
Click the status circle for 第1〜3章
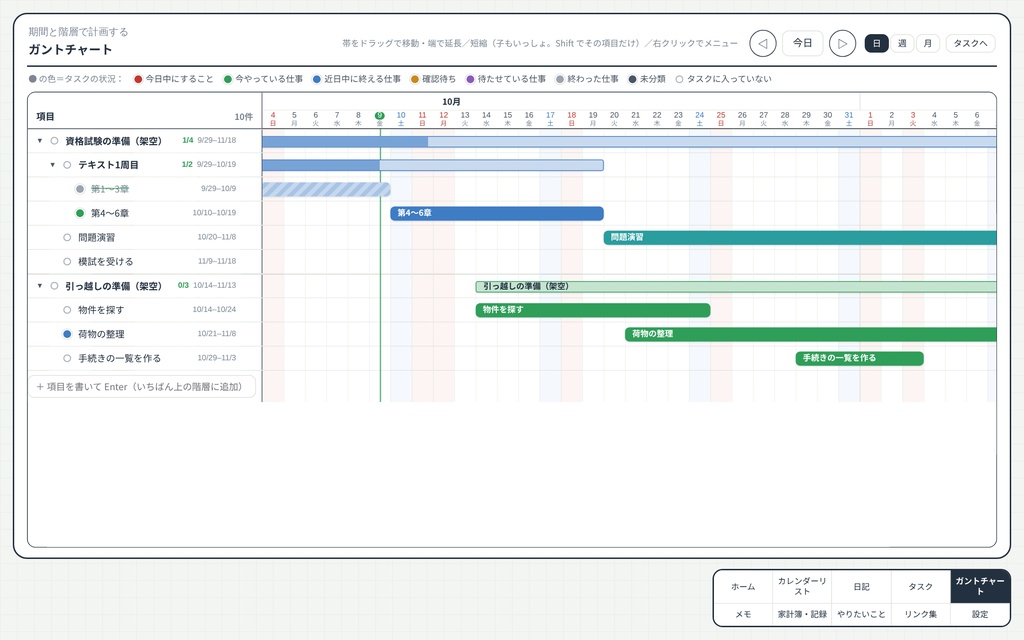coord(80,189)
